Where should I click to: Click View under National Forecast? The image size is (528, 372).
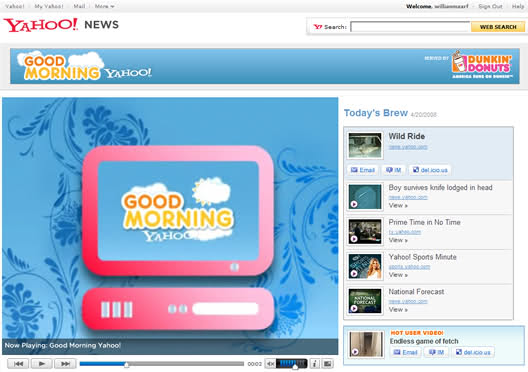coord(398,309)
